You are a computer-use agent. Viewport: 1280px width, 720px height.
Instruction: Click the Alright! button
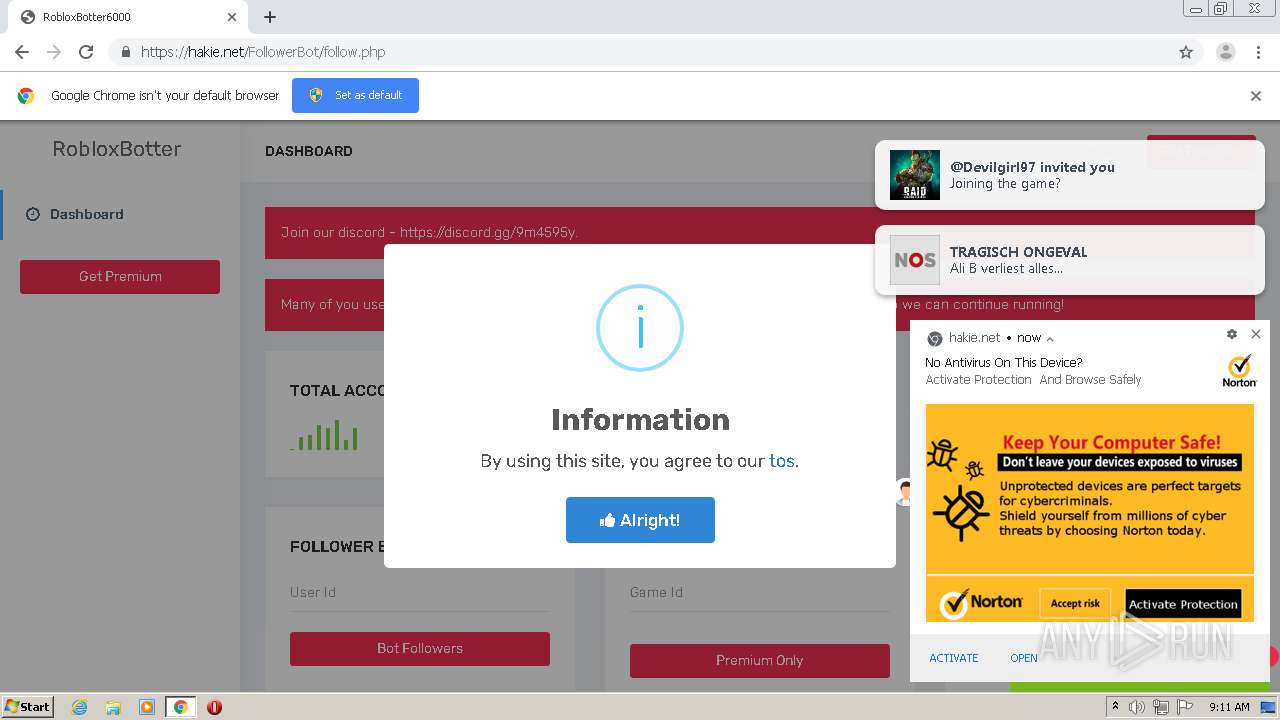tap(640, 520)
